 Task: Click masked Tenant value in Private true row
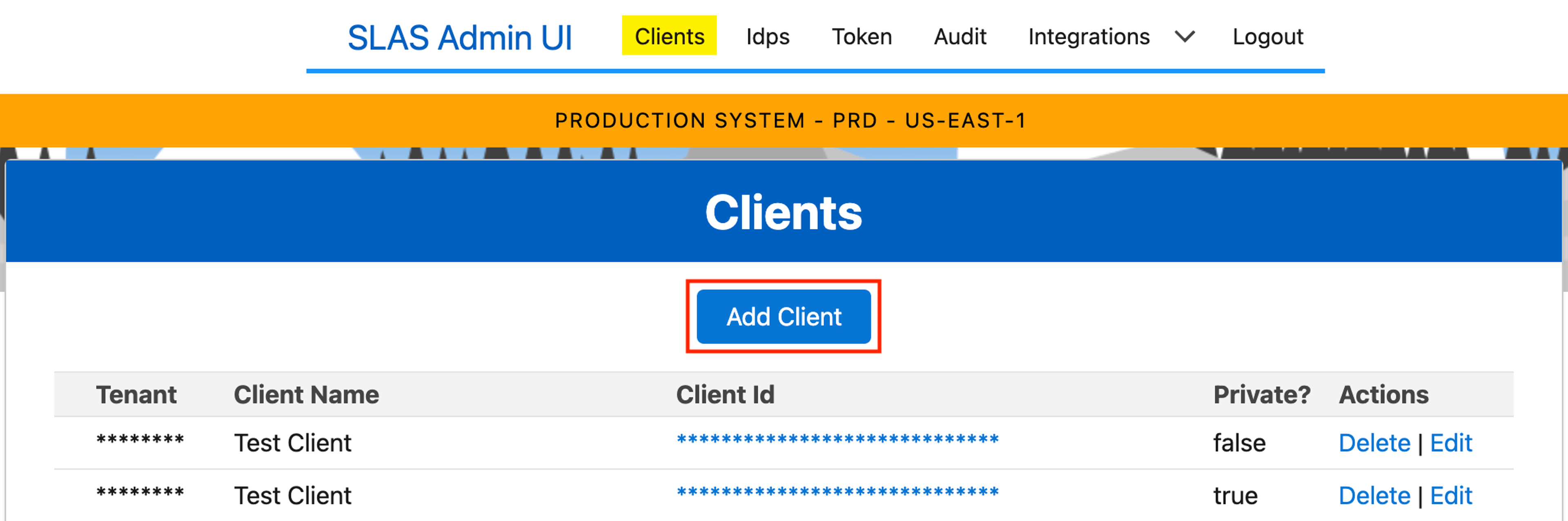coord(140,492)
